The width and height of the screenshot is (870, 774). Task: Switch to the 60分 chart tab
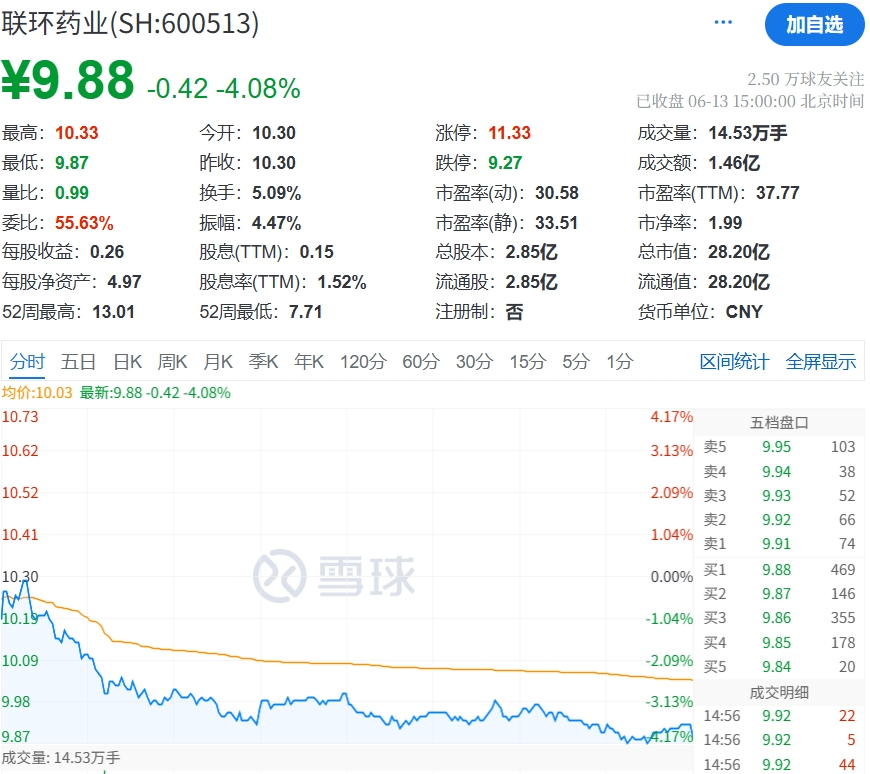pyautogui.click(x=421, y=362)
